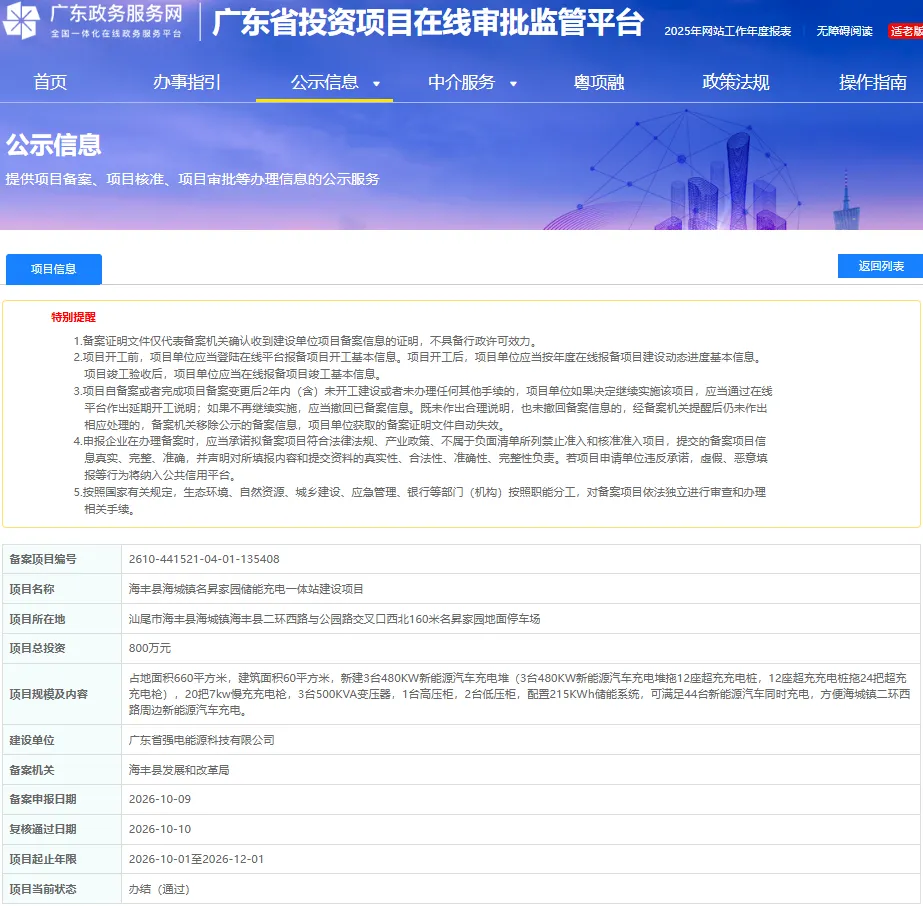Click the 备案申报日期 label cell
Screen dimensions: 923x906
click(62, 799)
